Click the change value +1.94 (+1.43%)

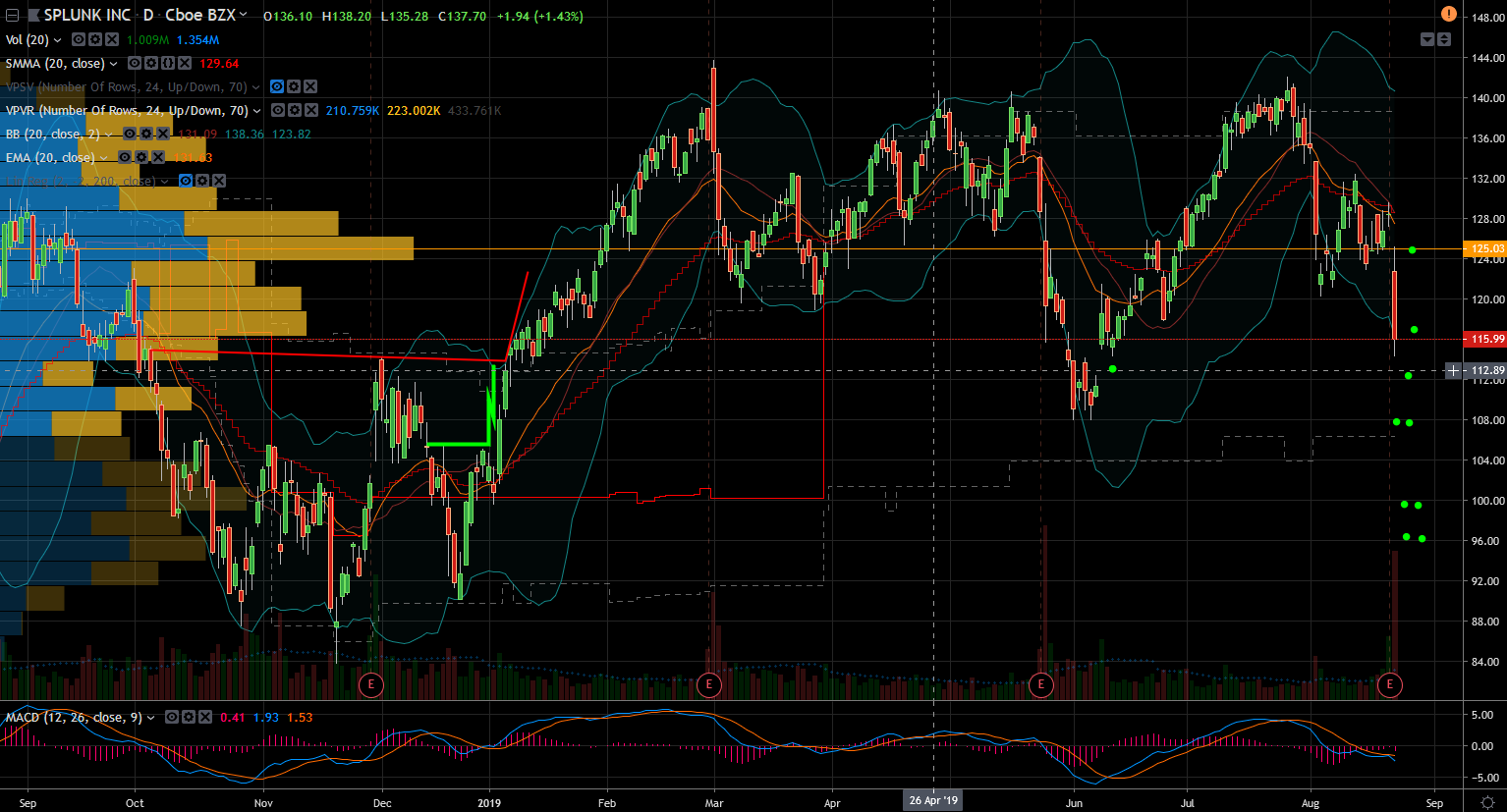[540, 17]
